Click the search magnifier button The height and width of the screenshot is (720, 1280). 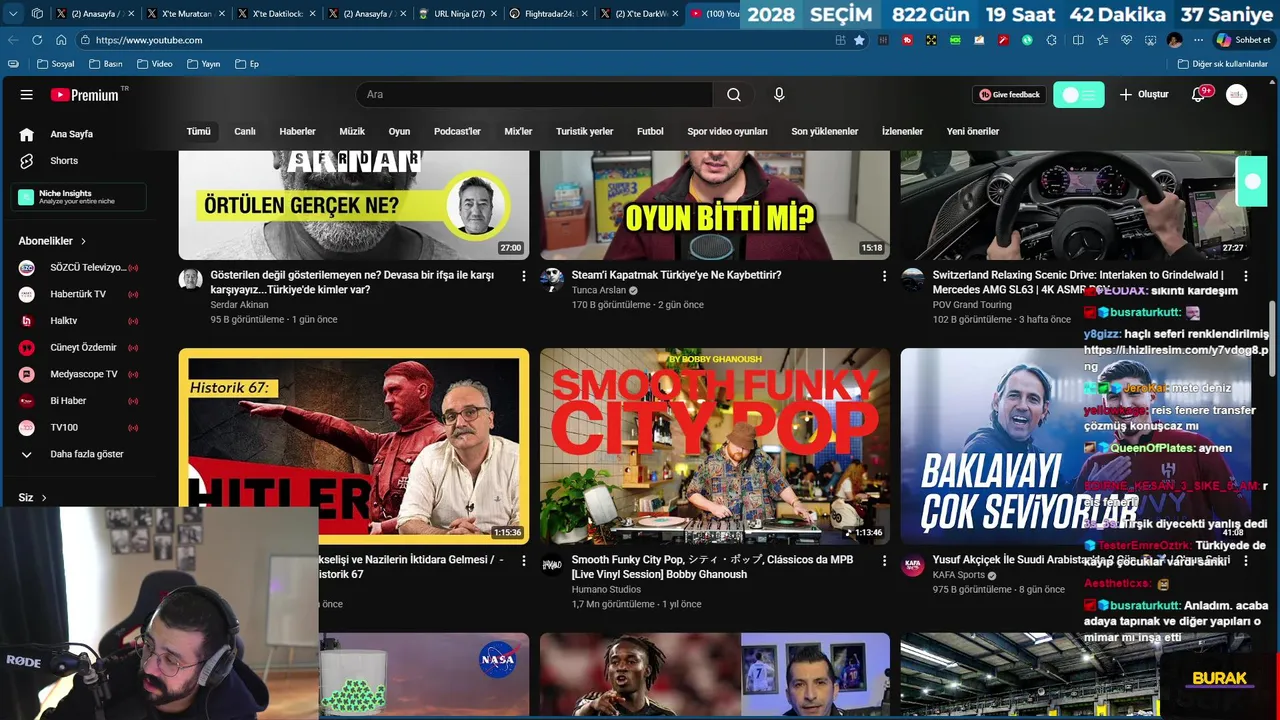pos(734,95)
